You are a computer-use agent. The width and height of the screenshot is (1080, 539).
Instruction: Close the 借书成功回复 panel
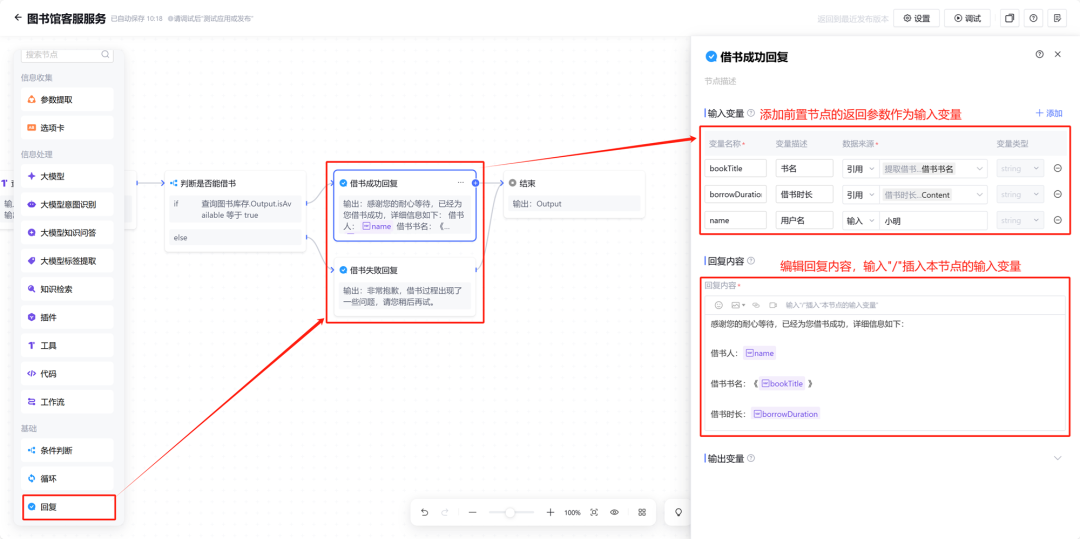[1058, 54]
